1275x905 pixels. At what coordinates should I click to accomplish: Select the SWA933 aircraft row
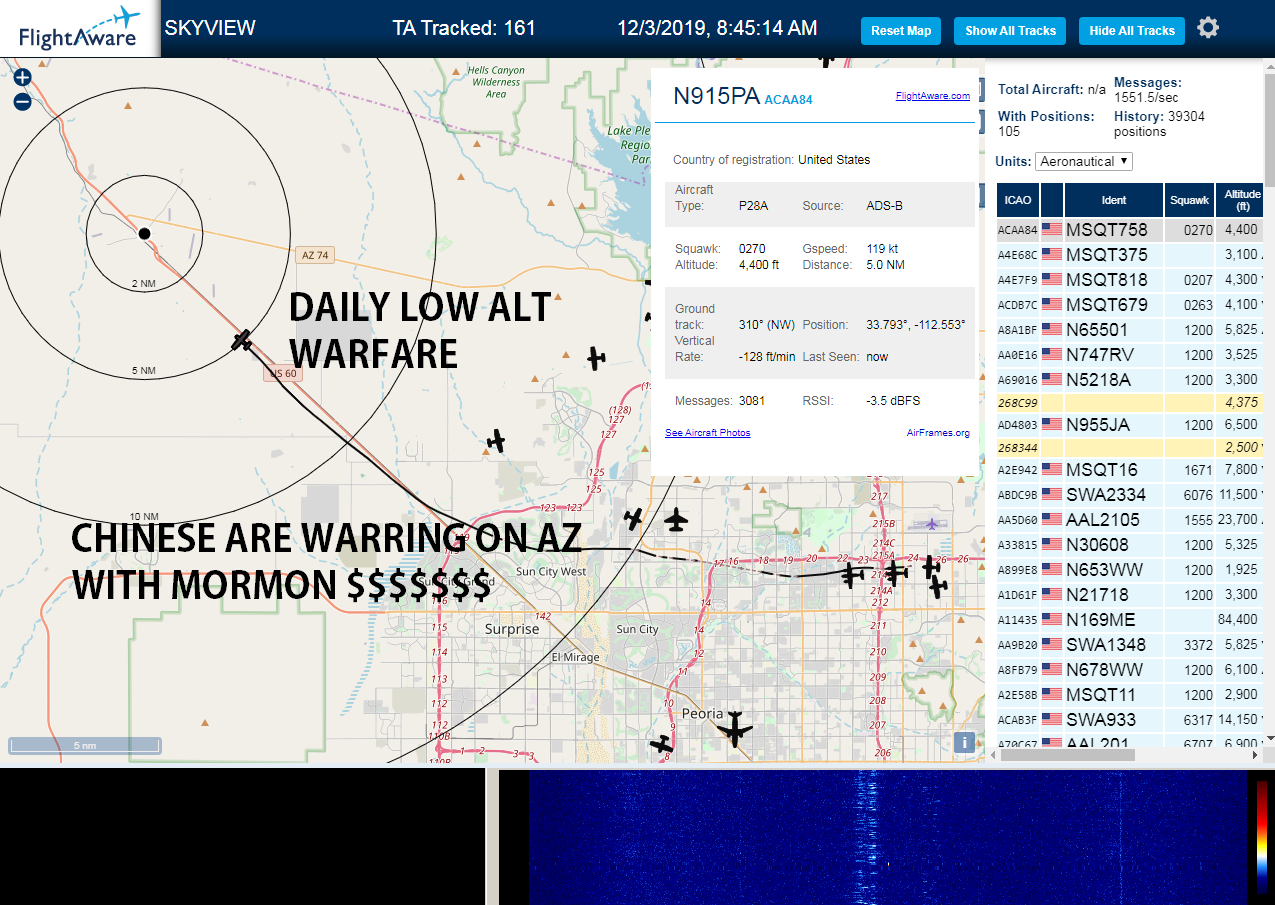[x=1131, y=720]
